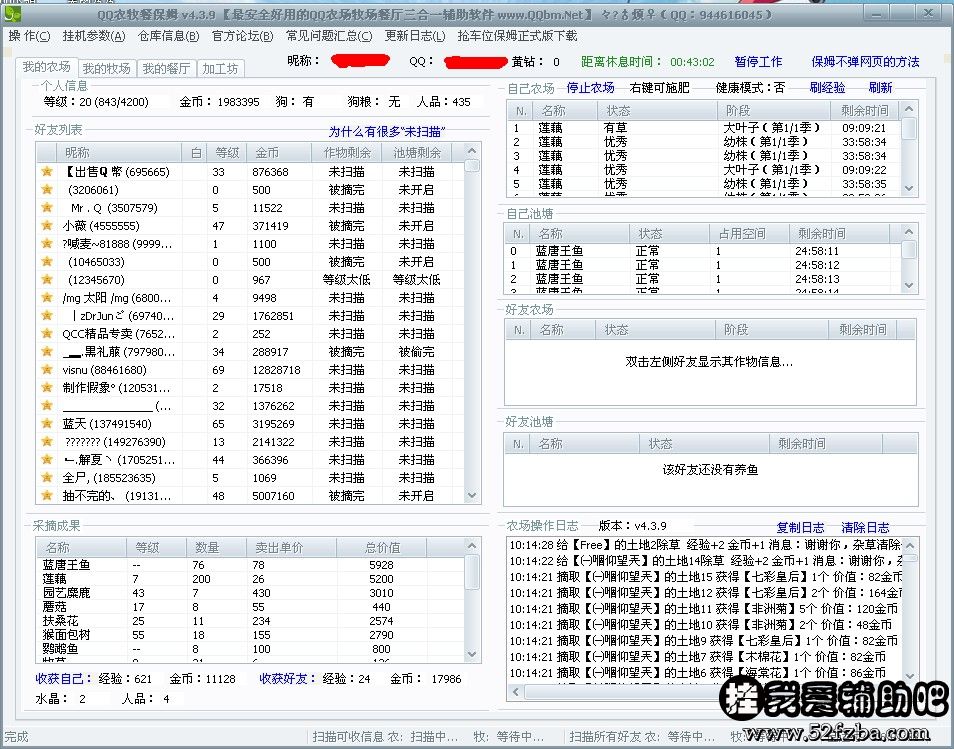Click the own pond list scrollbar down arrow
This screenshot has width=954, height=749.
coord(909,285)
